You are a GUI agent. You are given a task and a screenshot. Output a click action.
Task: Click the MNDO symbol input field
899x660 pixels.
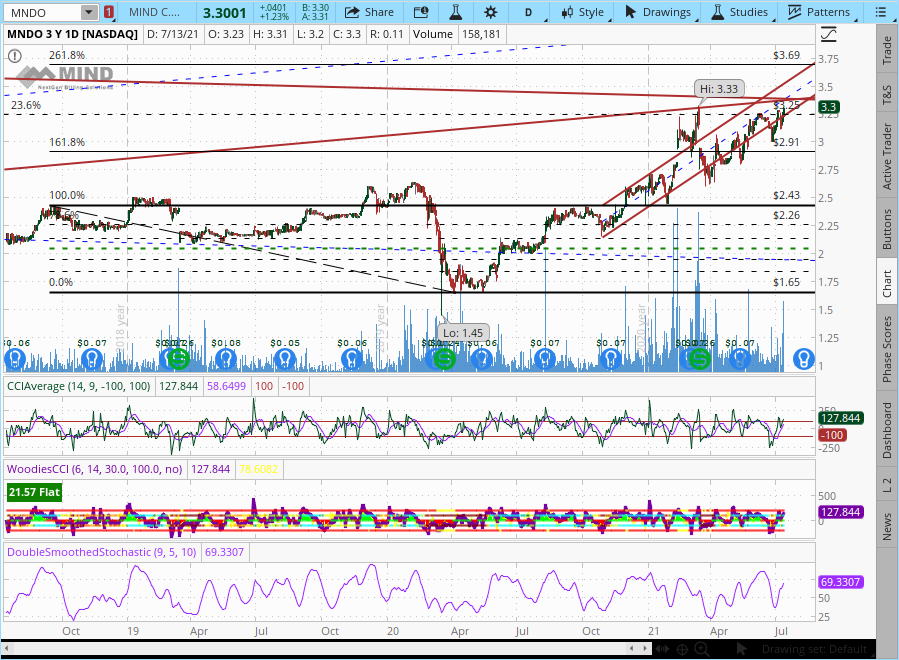click(x=42, y=12)
